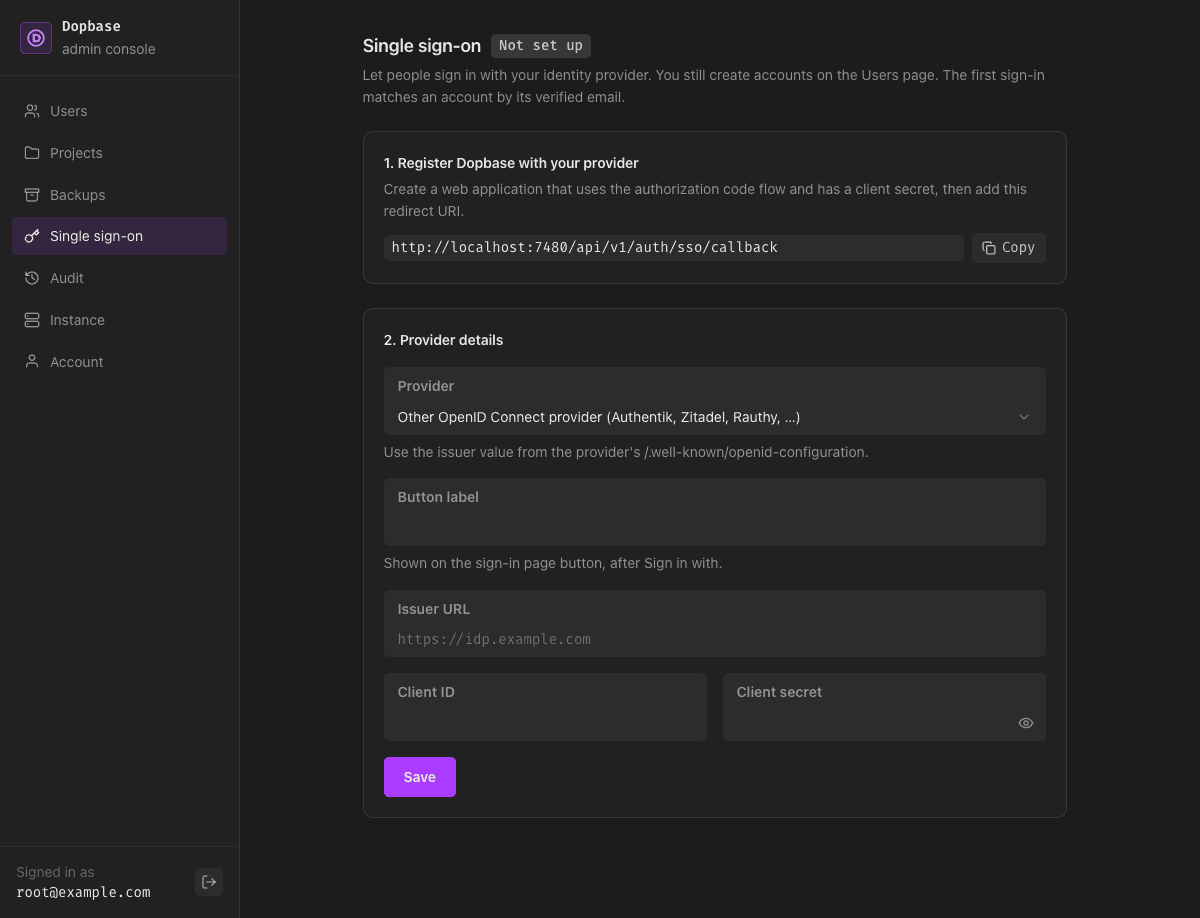Select the Single sign-on menu item
The width and height of the screenshot is (1200, 918).
pyautogui.click(x=120, y=236)
